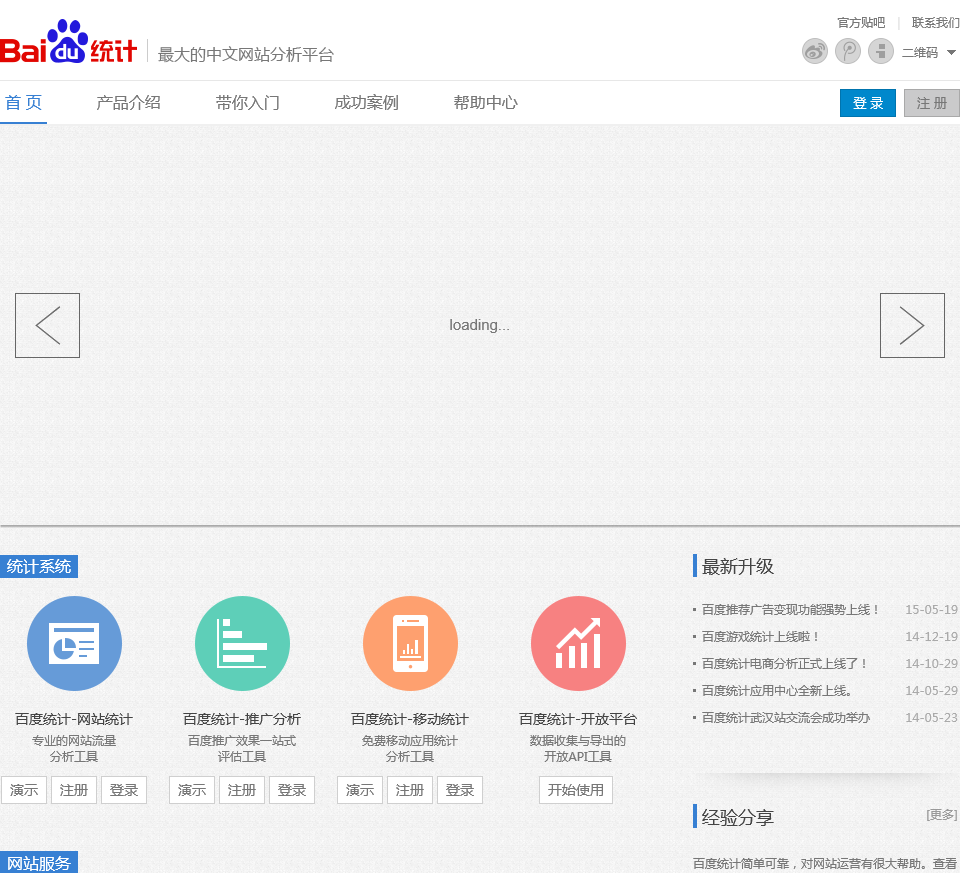Open news 百度统计应用中心全新上线
This screenshot has height=873, width=960.
777,691
